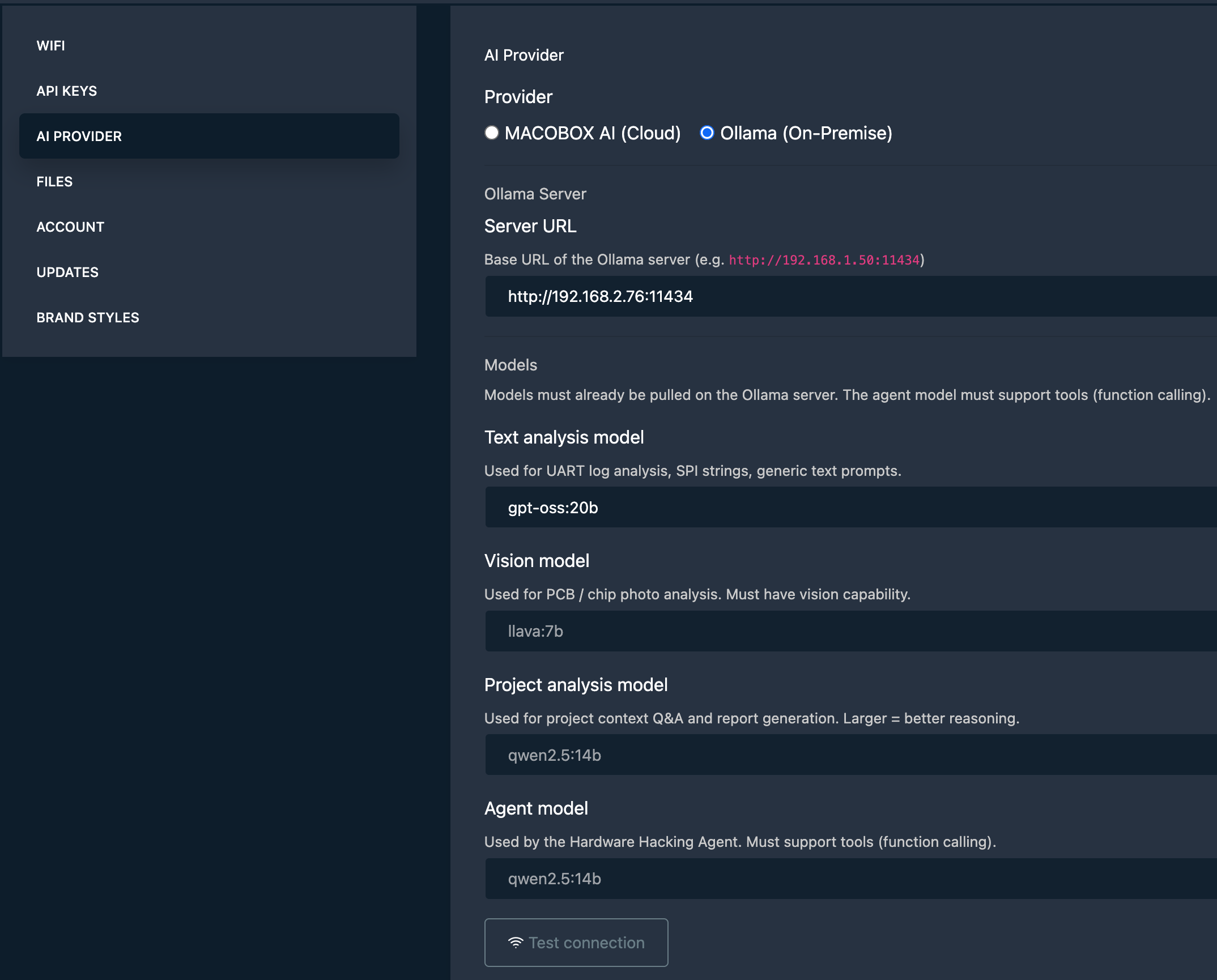This screenshot has height=980, width=1217.
Task: Switch to the AI PROVIDER section
Action: tap(79, 136)
